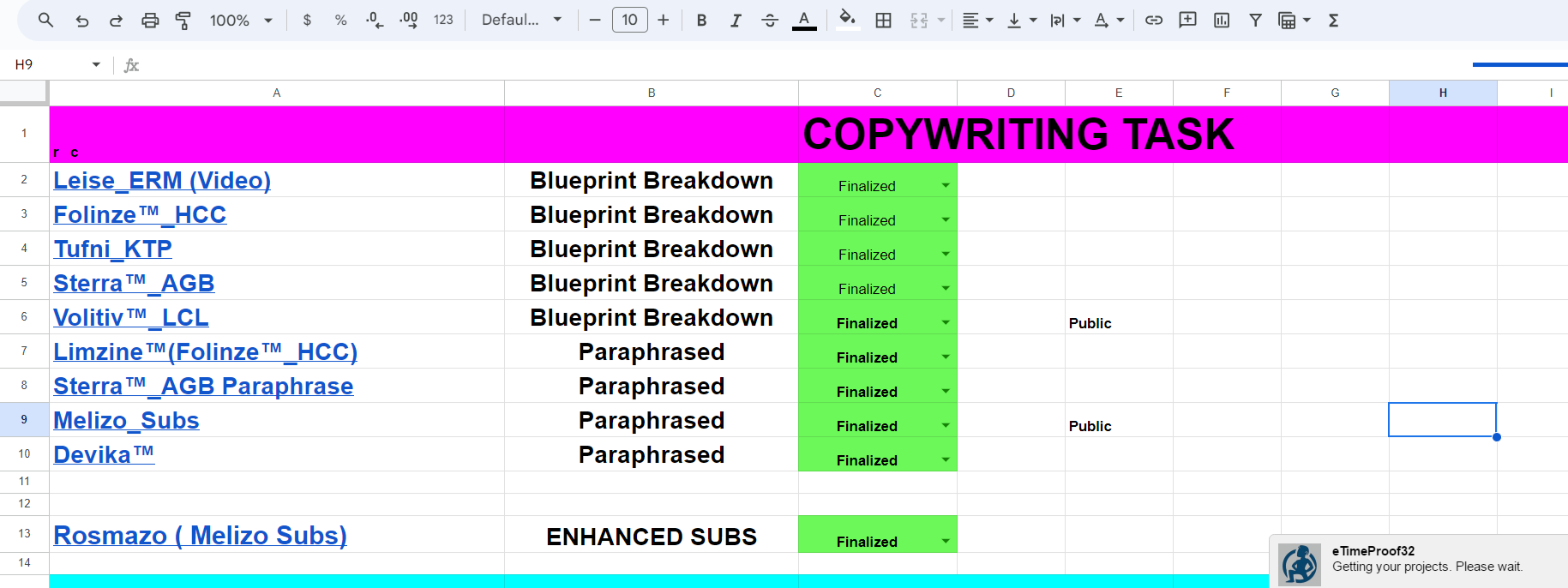1568x588 pixels.
Task: Click the merge cells icon
Action: 919,20
